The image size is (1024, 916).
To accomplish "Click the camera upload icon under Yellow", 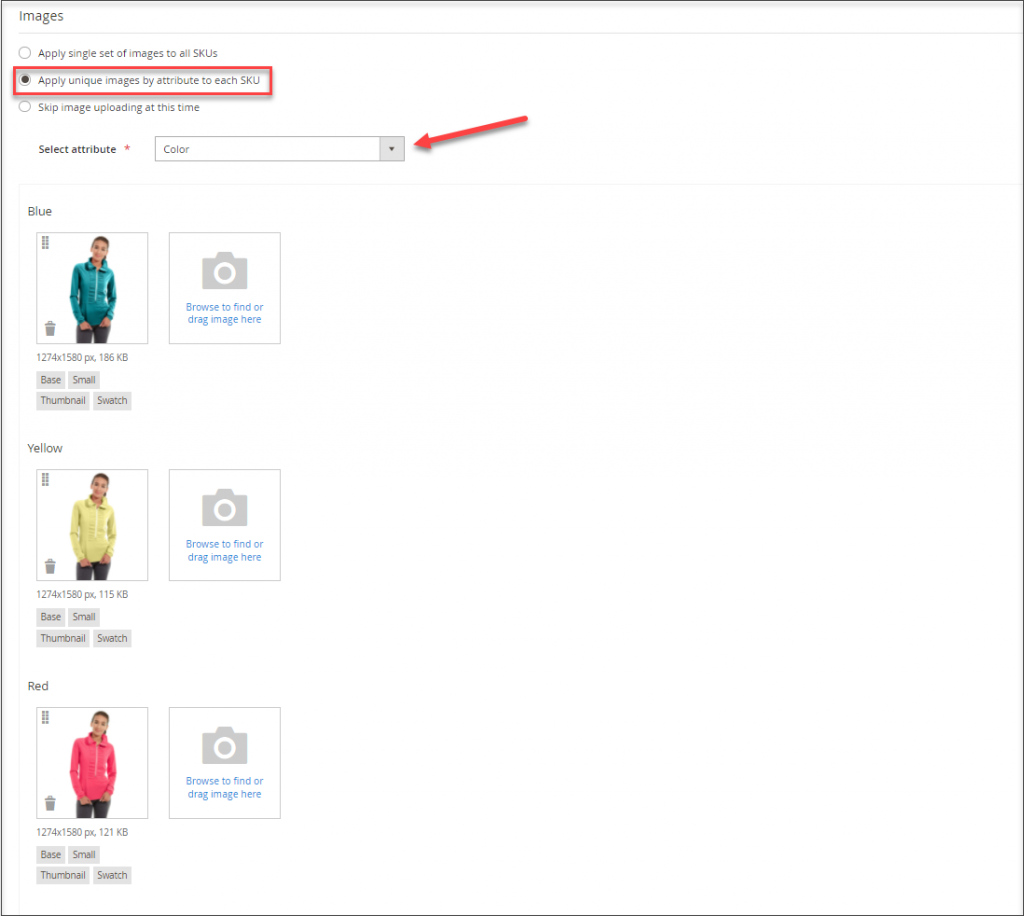I will [x=224, y=507].
